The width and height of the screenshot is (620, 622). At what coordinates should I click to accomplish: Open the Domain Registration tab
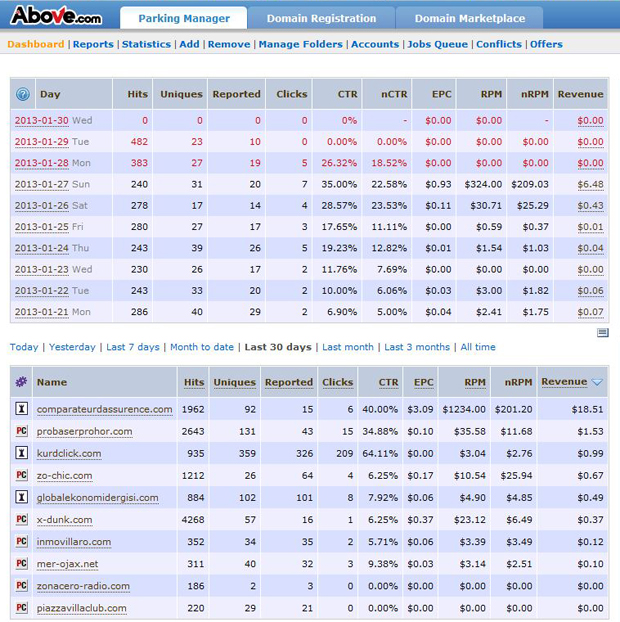(321, 18)
